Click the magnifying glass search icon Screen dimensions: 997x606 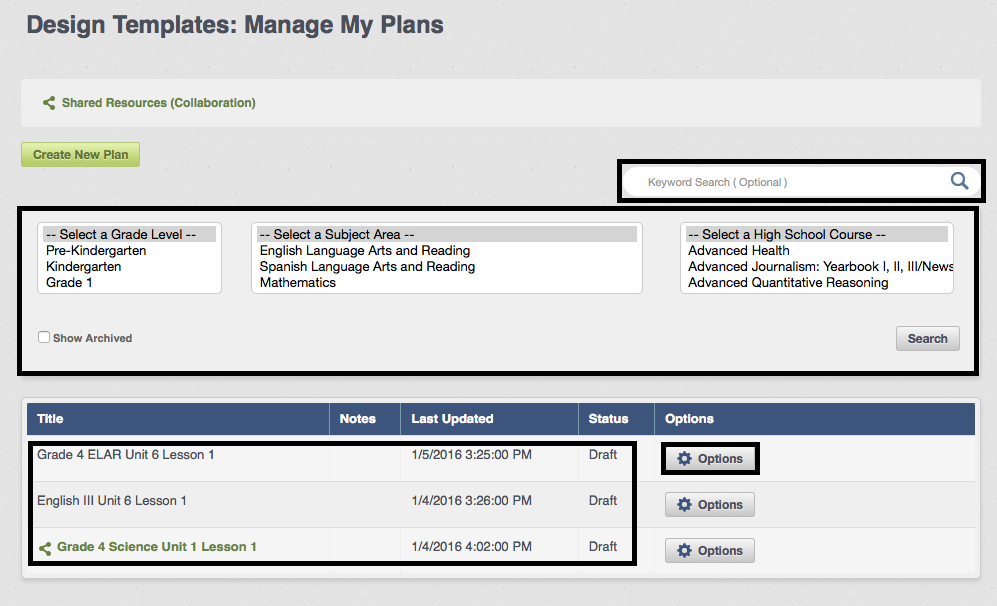[959, 181]
